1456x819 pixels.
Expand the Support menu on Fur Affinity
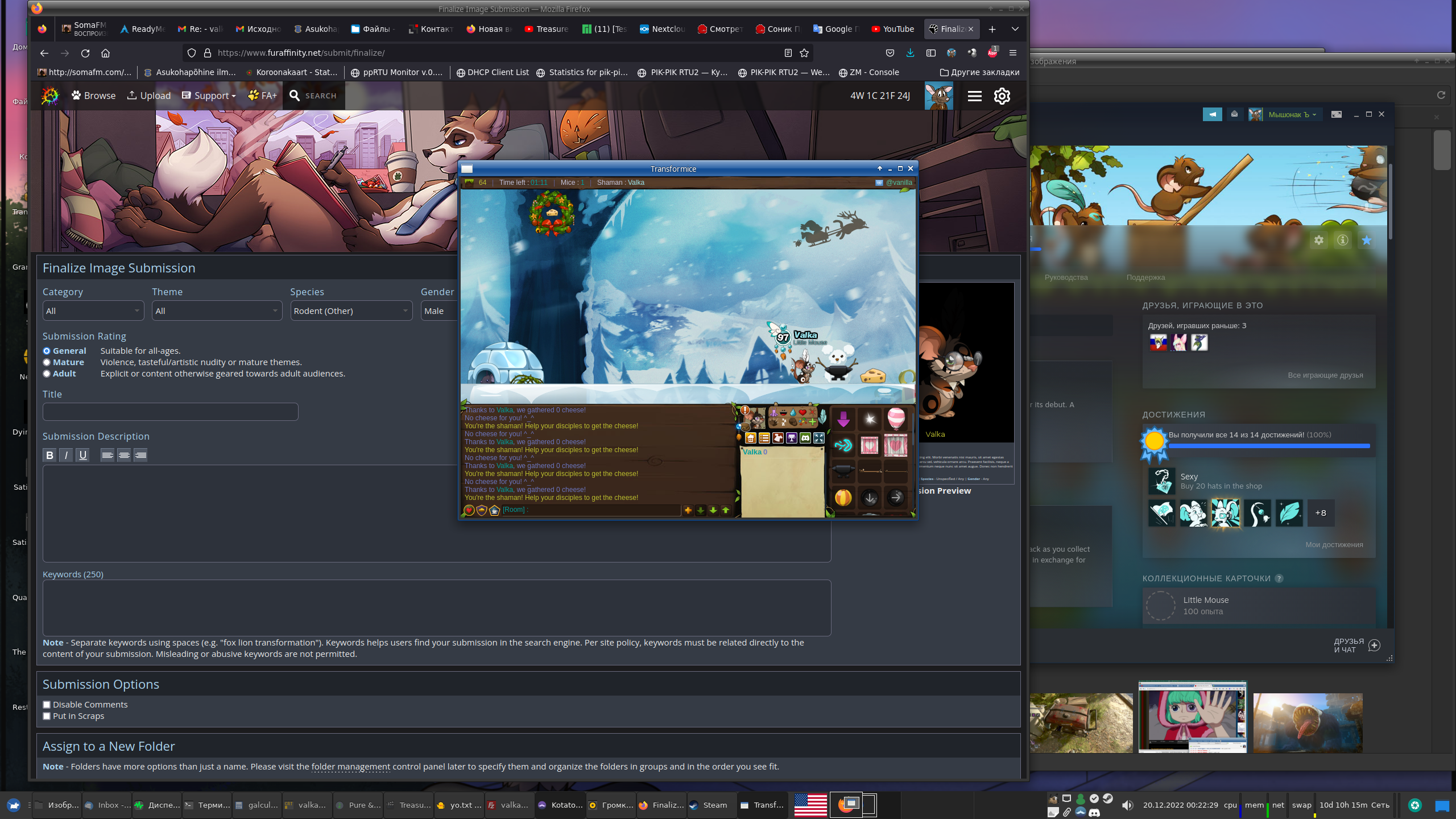point(209,96)
